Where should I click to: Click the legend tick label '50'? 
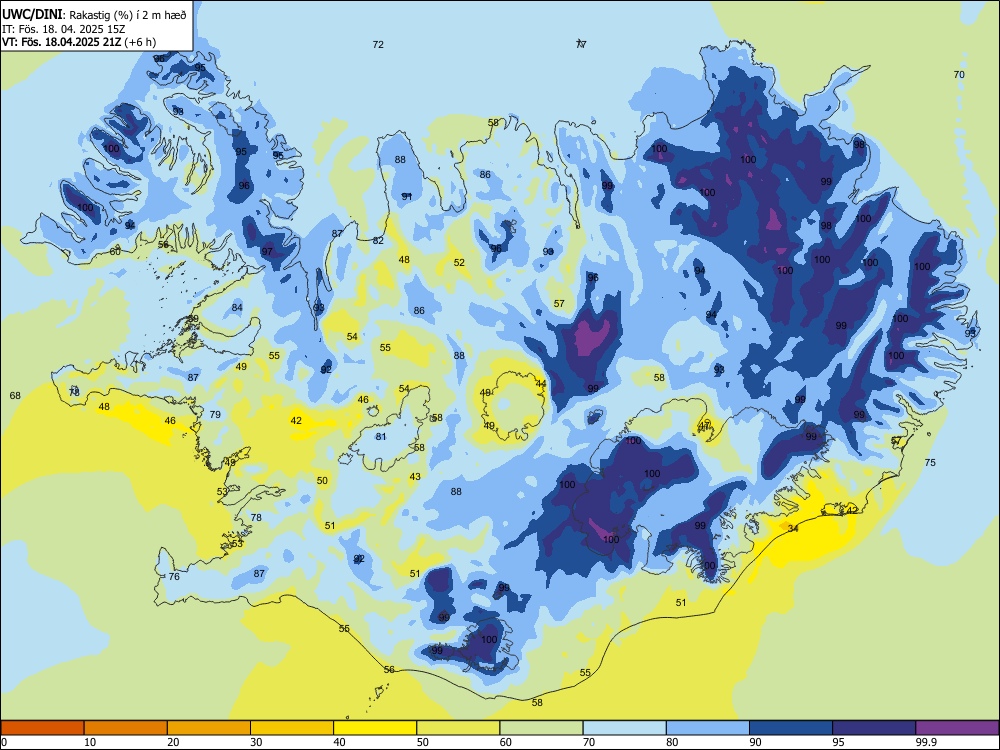click(x=422, y=742)
